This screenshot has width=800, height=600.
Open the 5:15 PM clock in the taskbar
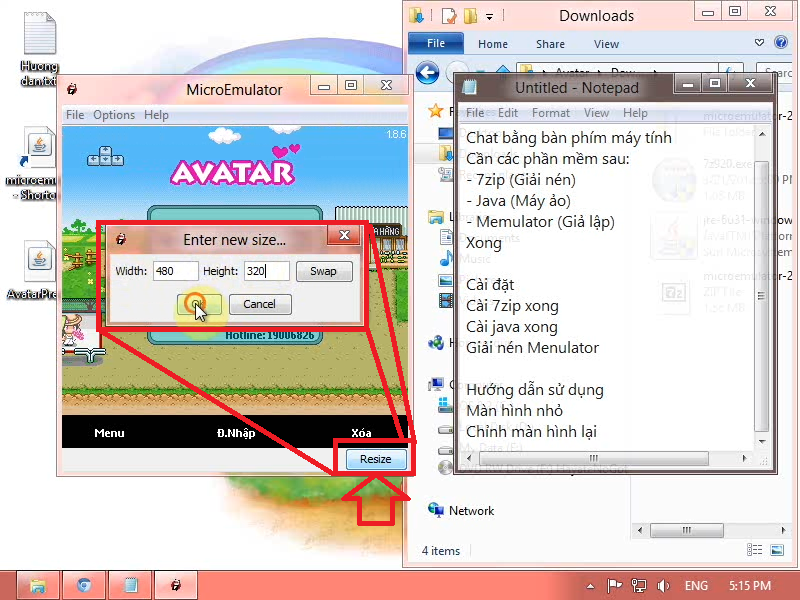click(749, 585)
